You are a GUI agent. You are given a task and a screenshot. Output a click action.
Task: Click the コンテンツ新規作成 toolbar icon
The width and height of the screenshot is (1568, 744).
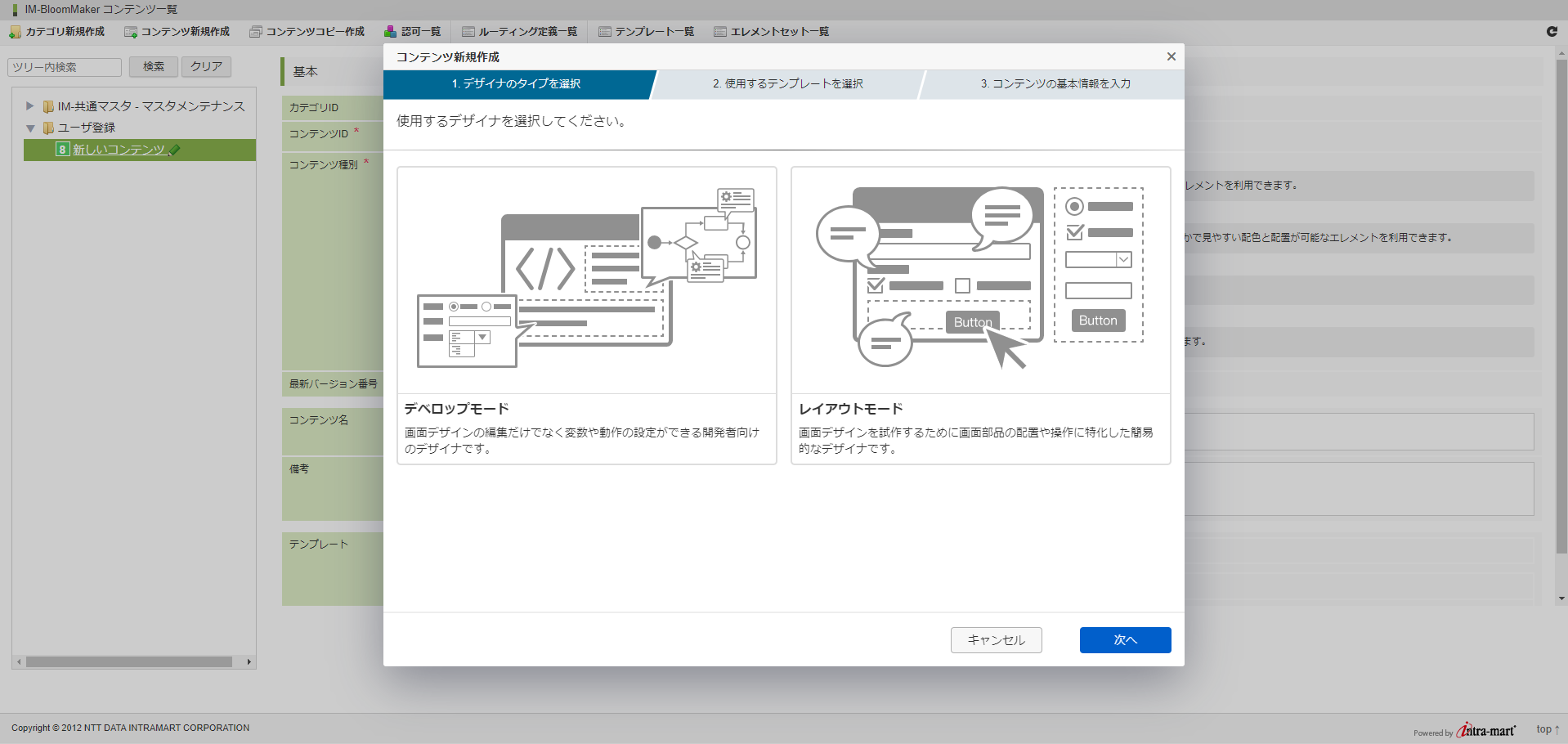[x=130, y=32]
